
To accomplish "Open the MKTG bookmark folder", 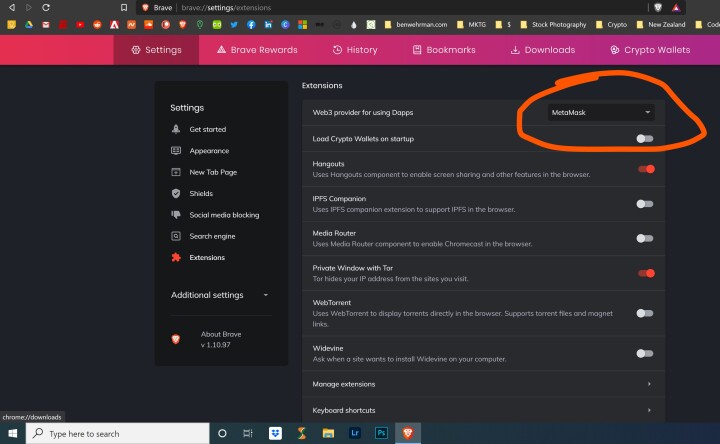I will (x=472, y=24).
